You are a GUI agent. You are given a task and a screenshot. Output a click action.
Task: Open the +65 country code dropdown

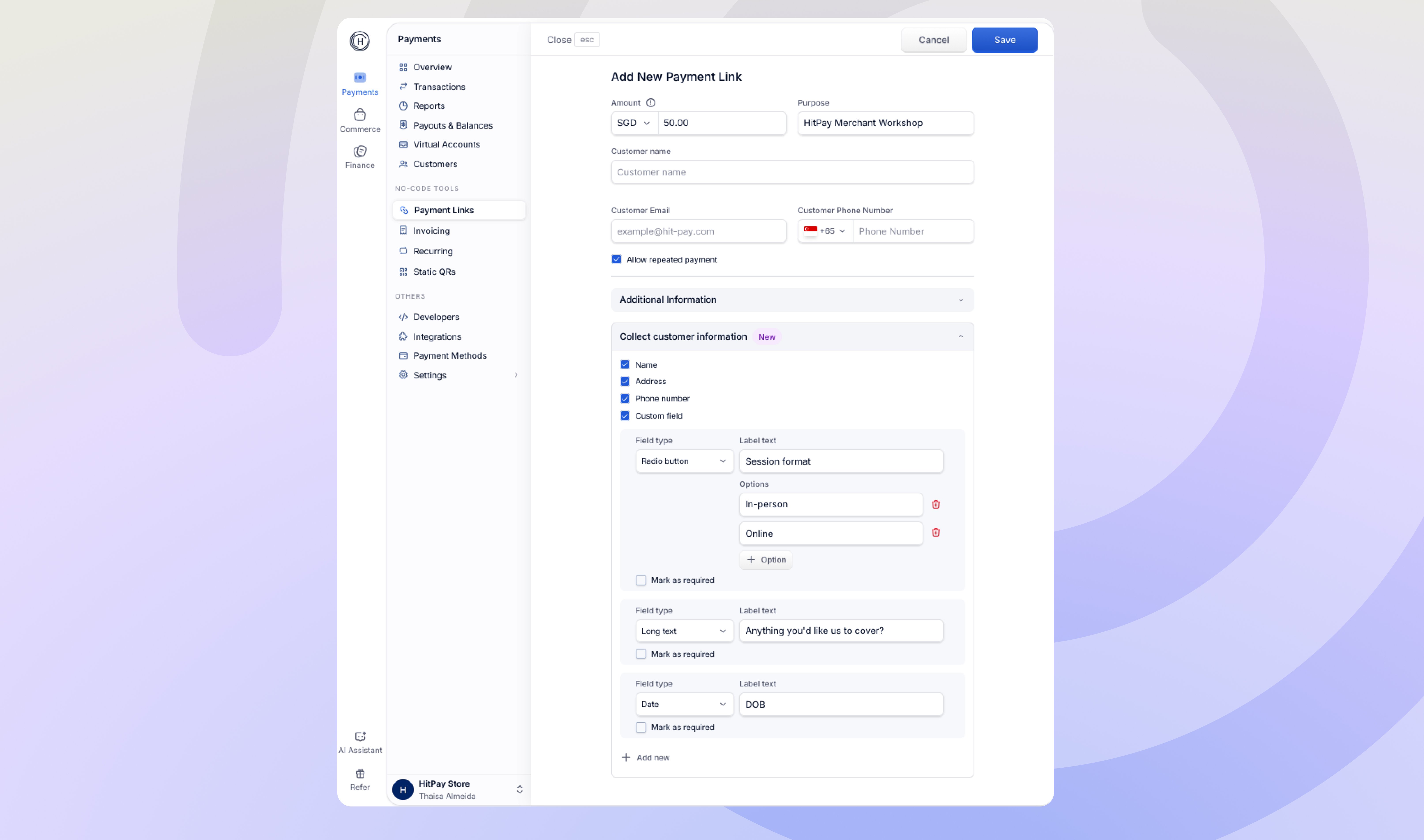(x=825, y=231)
